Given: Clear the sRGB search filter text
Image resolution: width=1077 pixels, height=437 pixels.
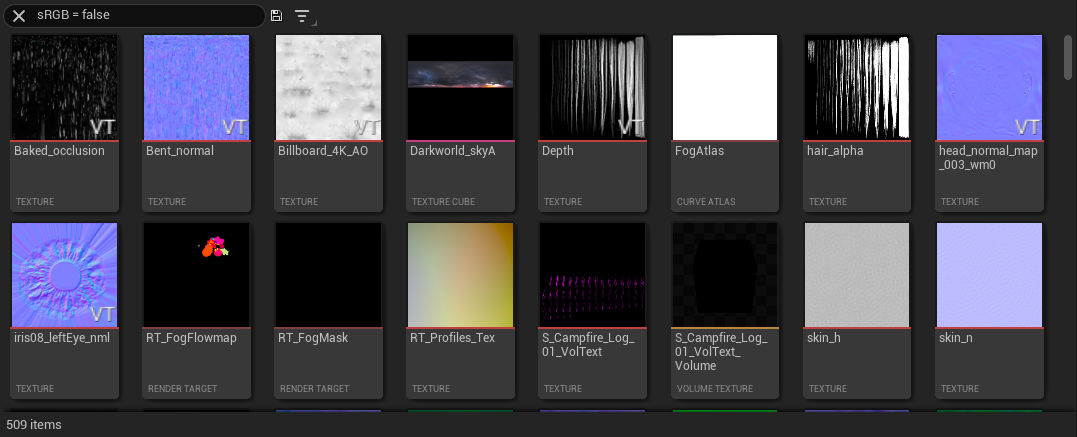Looking at the screenshot, I should coord(19,16).
